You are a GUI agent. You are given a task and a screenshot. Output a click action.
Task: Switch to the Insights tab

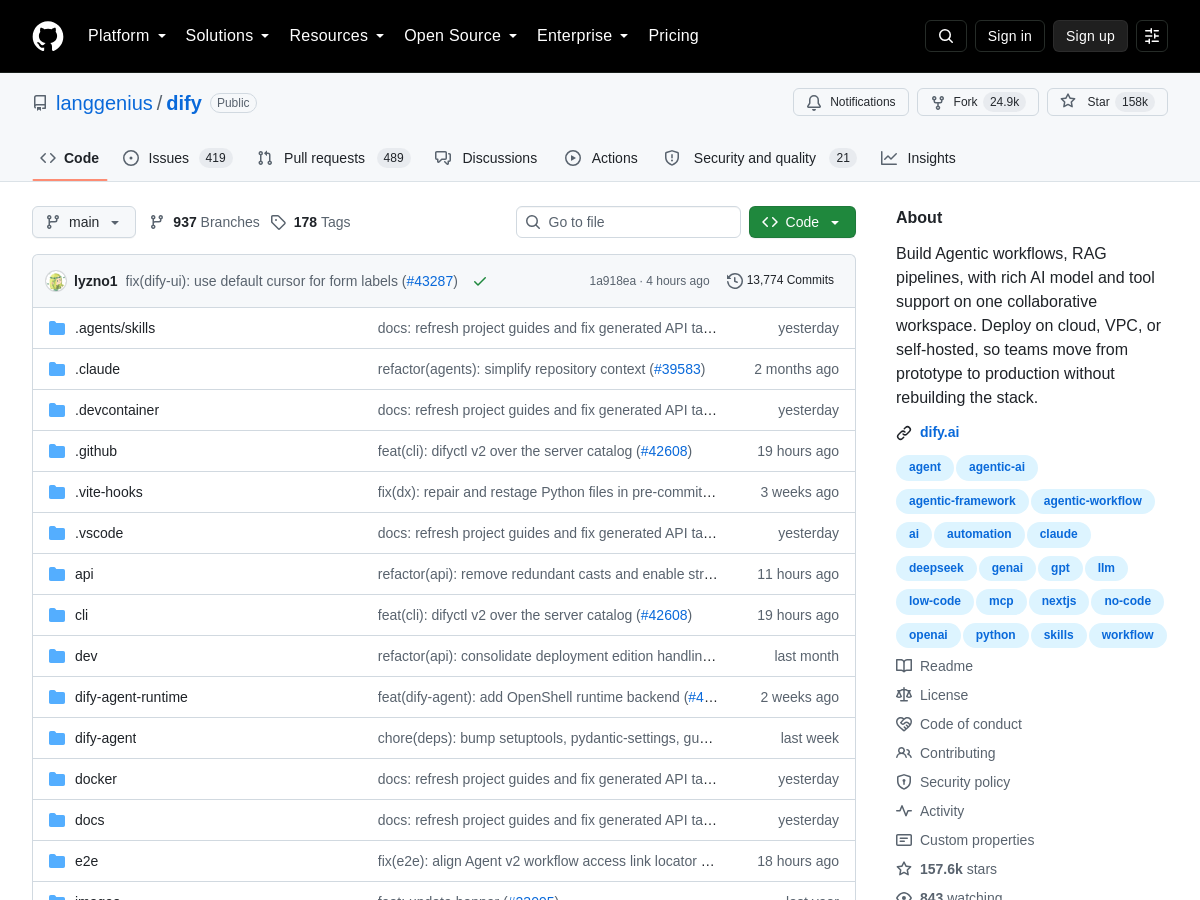point(918,158)
